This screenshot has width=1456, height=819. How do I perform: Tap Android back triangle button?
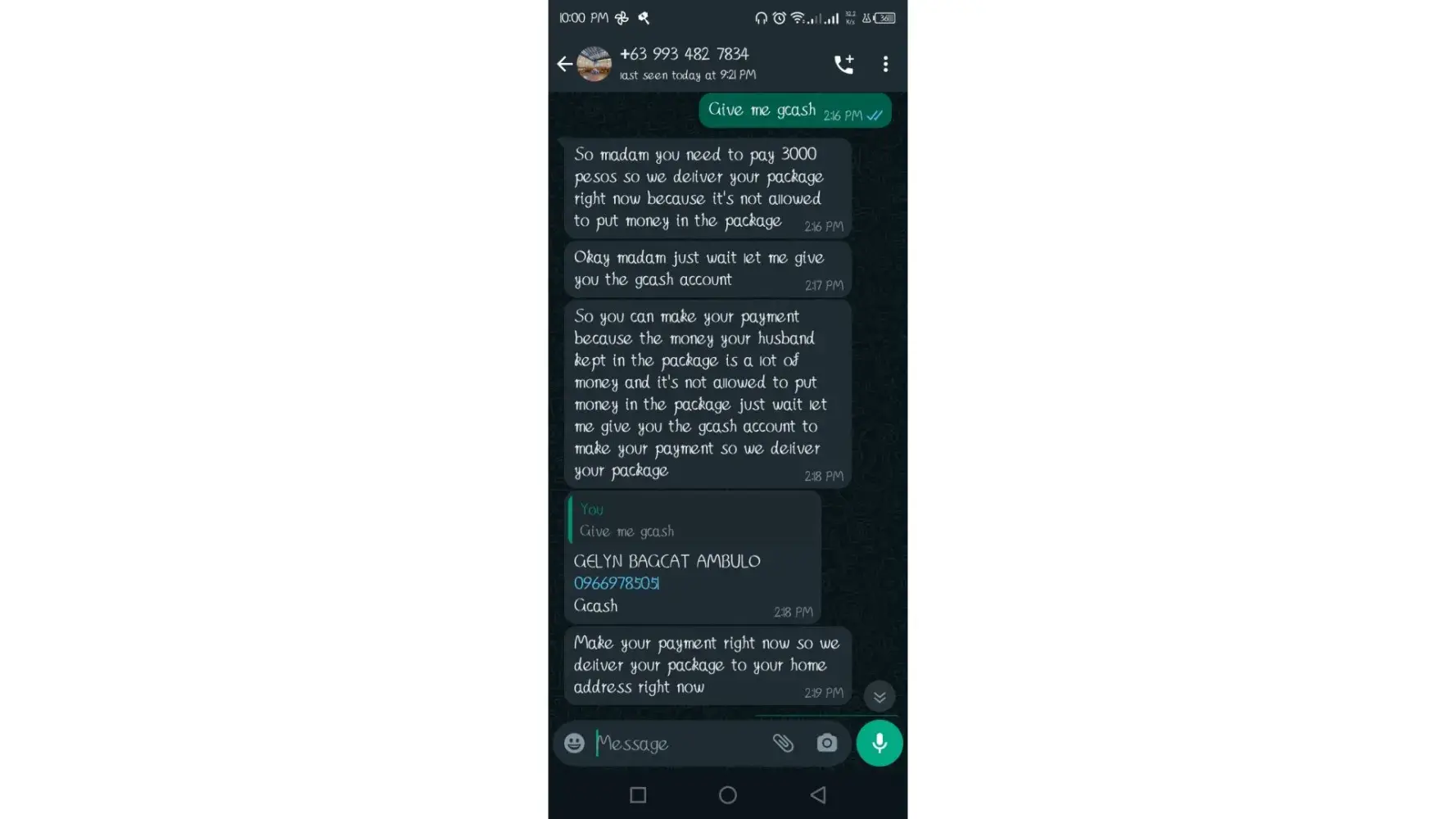[x=818, y=794]
